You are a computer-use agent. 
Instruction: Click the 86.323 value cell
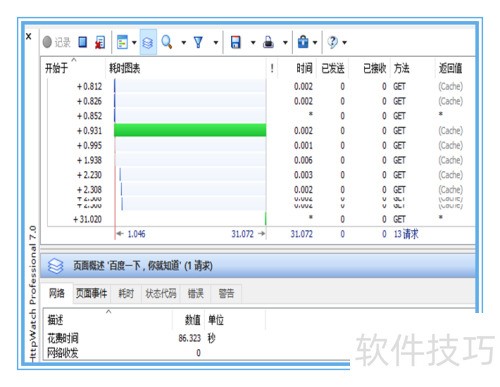tap(190, 338)
